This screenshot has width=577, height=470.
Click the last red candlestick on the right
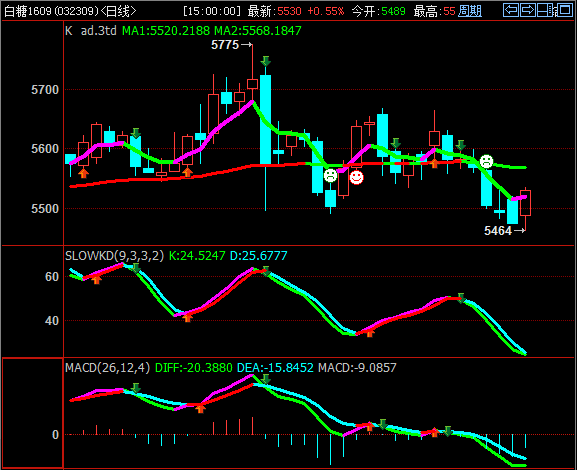[525, 203]
